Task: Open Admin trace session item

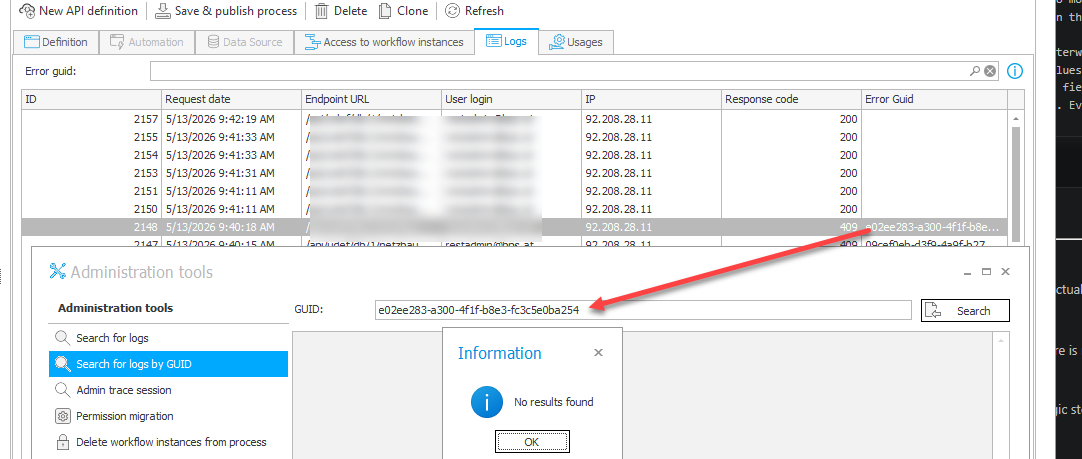Action: [x=168, y=390]
